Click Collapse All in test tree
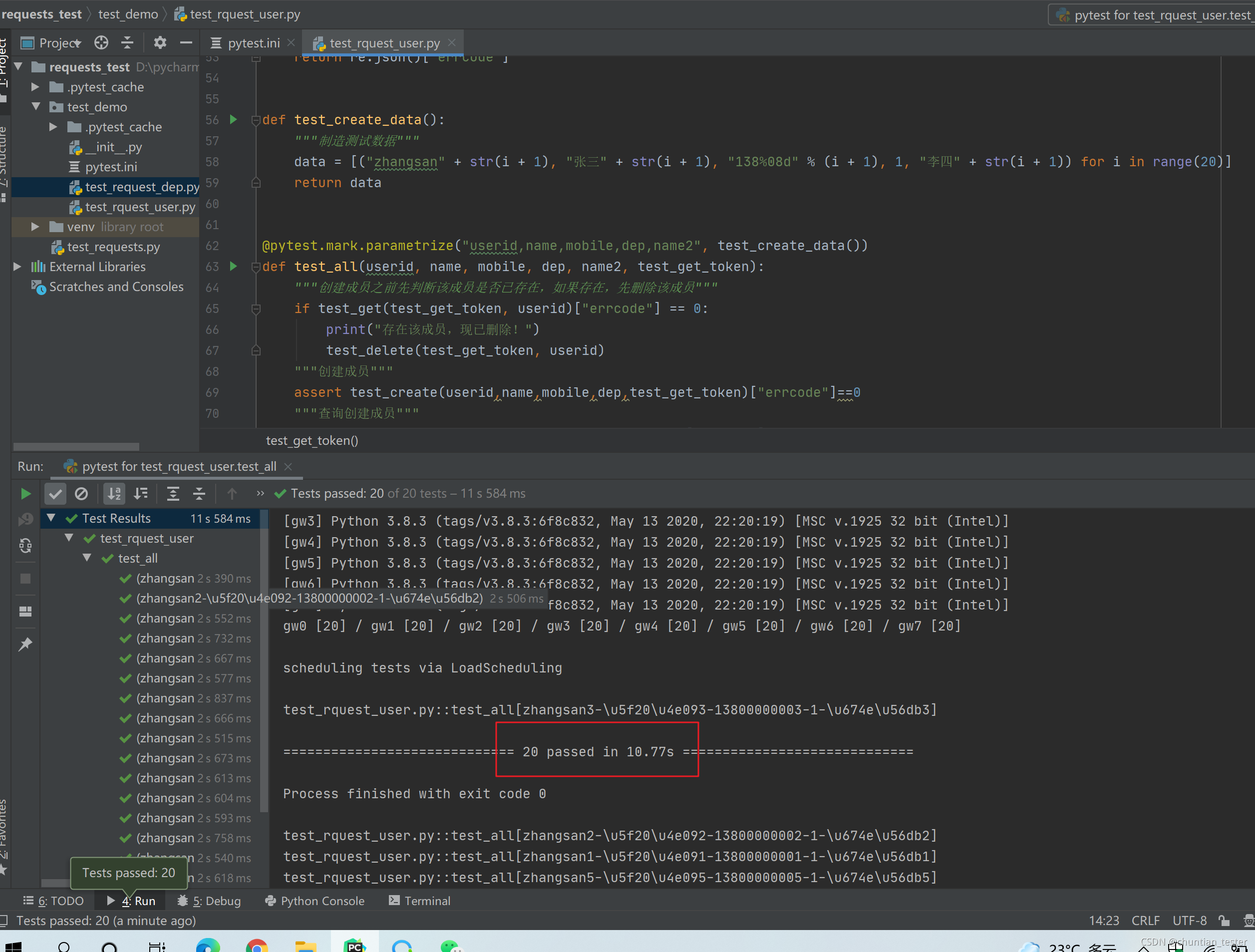The width and height of the screenshot is (1255, 952). pyautogui.click(x=199, y=494)
